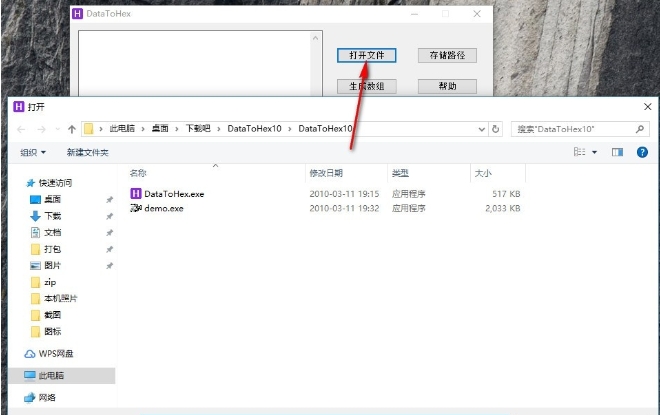This screenshot has width=660, height=415.
Task: Click the 快速访问 star icon
Action: [30, 183]
